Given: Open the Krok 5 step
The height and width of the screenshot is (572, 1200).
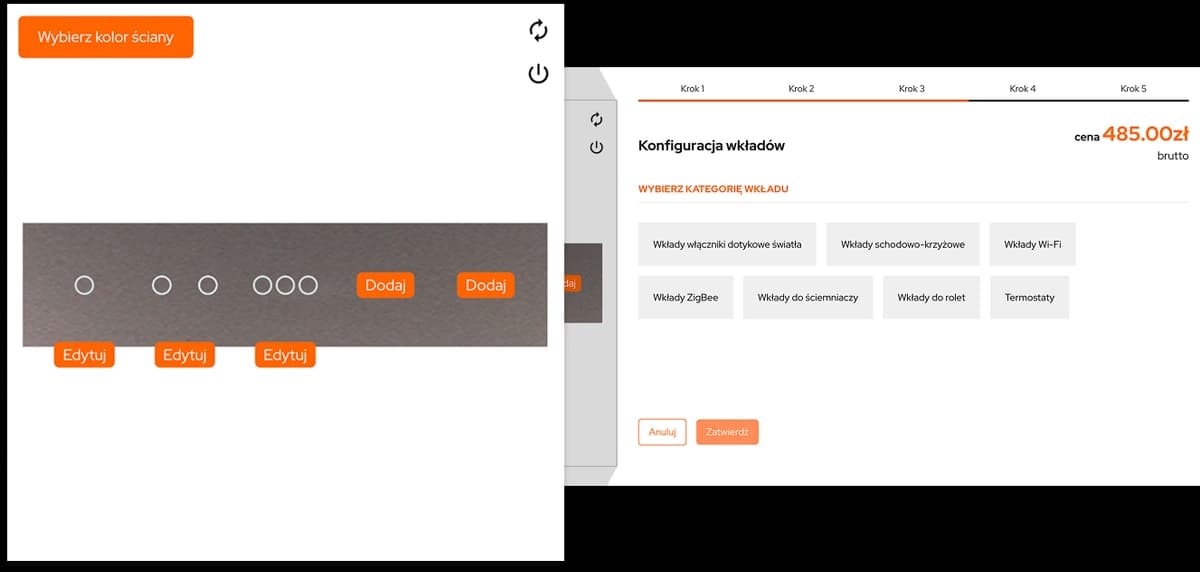Looking at the screenshot, I should (1133, 89).
